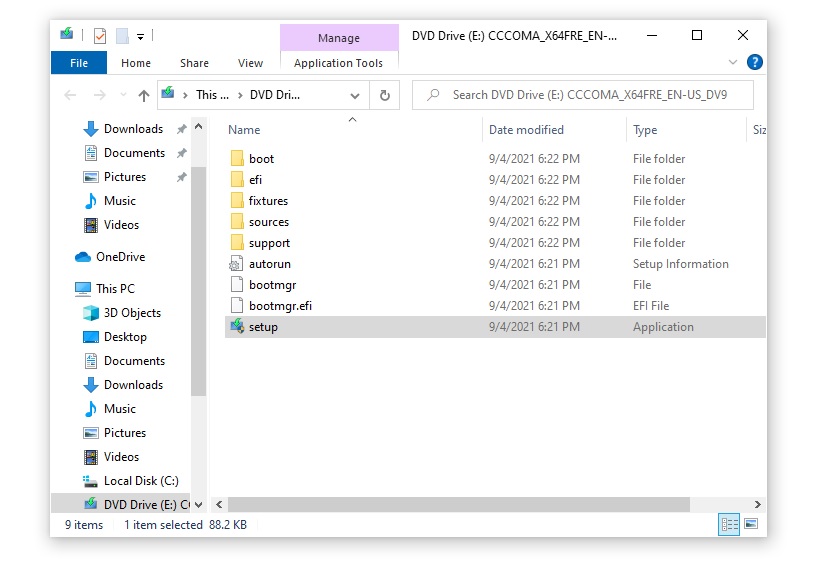The height and width of the screenshot is (572, 813).
Task: Click the DVD drive icon in title bar
Action: pos(67,34)
